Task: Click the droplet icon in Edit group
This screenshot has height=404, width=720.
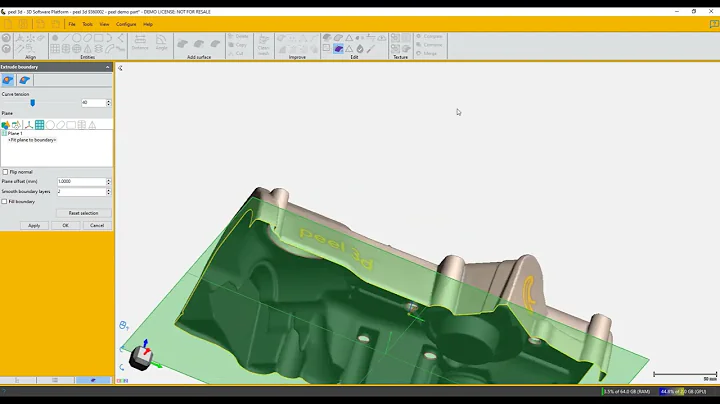Action: [360, 49]
